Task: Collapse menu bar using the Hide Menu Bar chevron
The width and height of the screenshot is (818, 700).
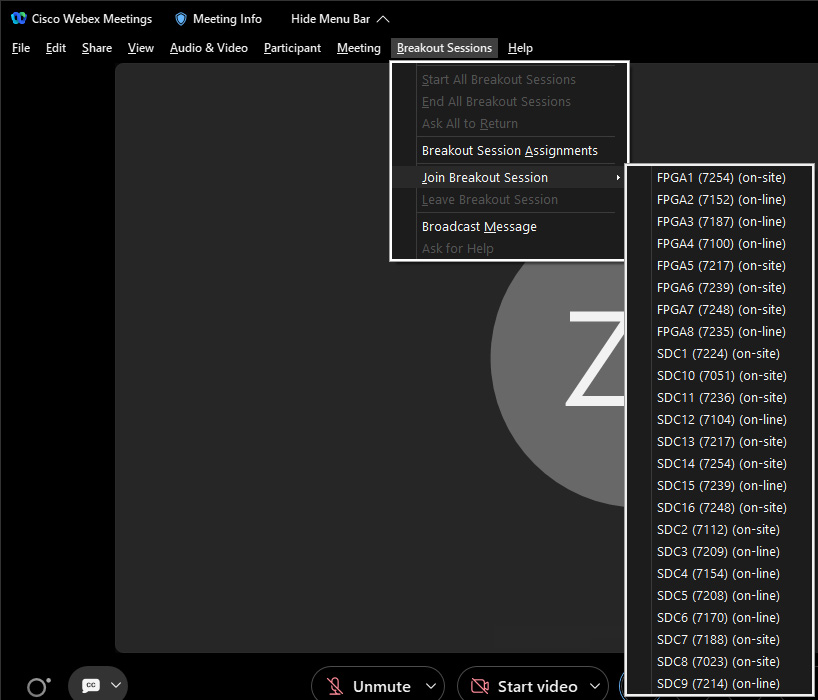Action: tap(383, 19)
